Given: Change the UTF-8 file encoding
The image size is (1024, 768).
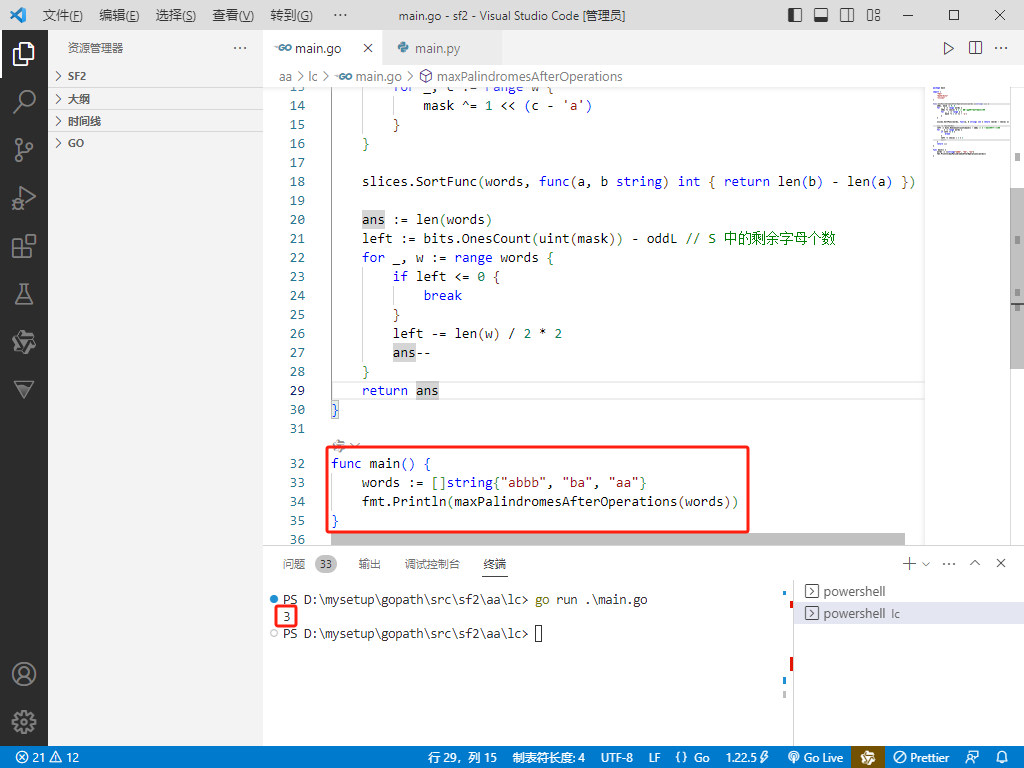Looking at the screenshot, I should [x=616, y=758].
